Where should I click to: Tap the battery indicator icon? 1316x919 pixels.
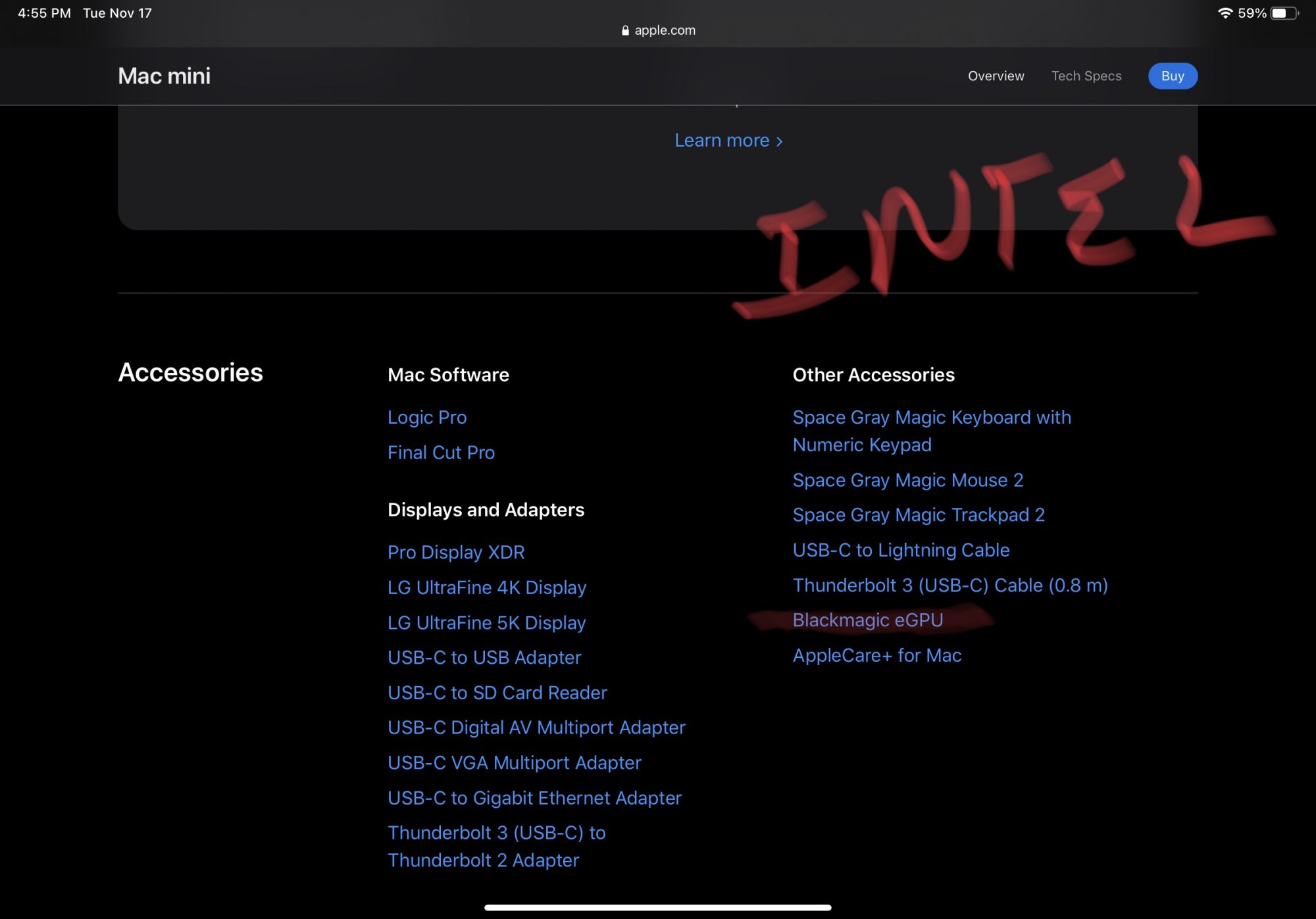coord(1283,13)
